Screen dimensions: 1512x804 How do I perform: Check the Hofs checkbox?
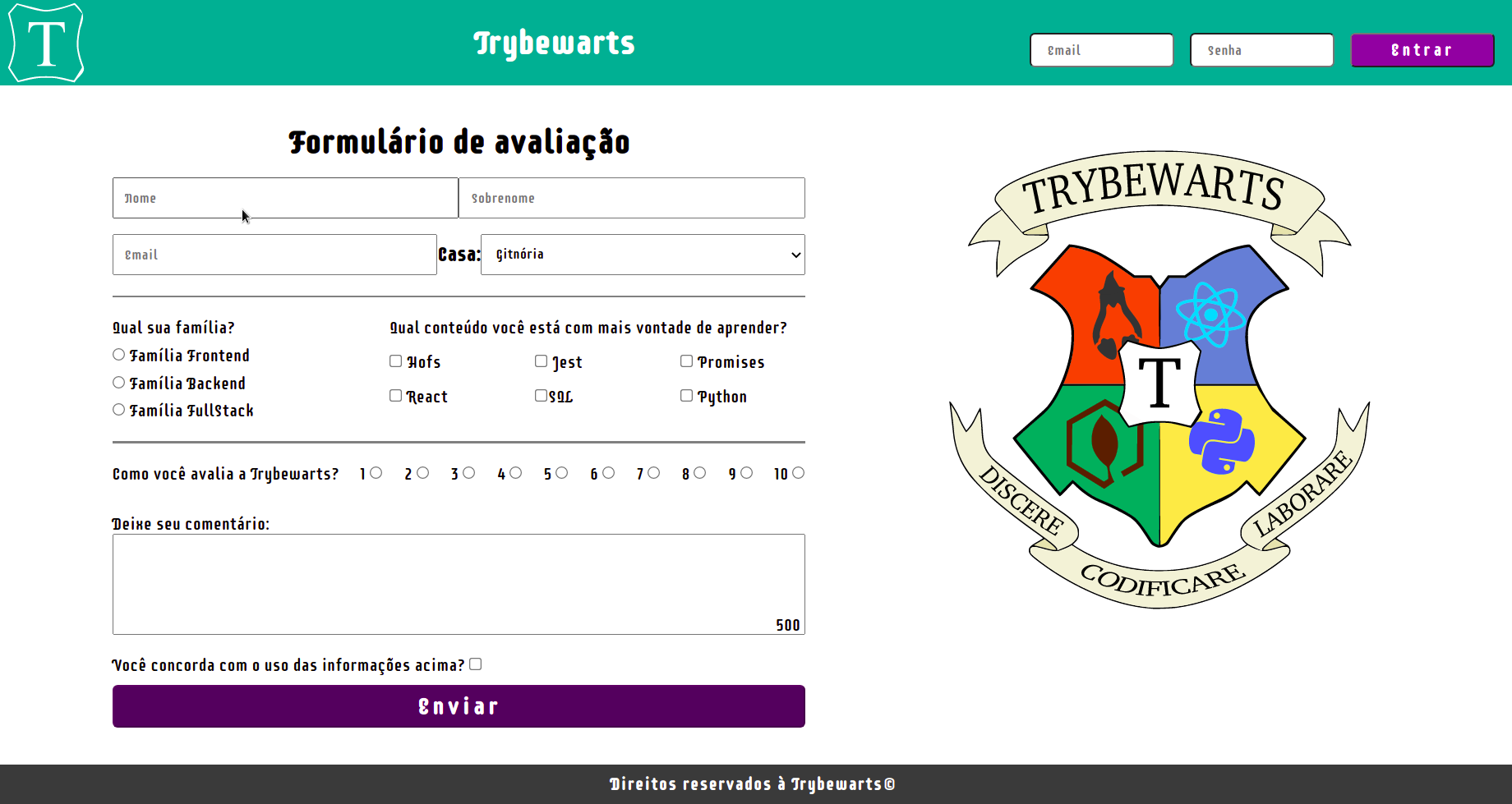tap(395, 361)
